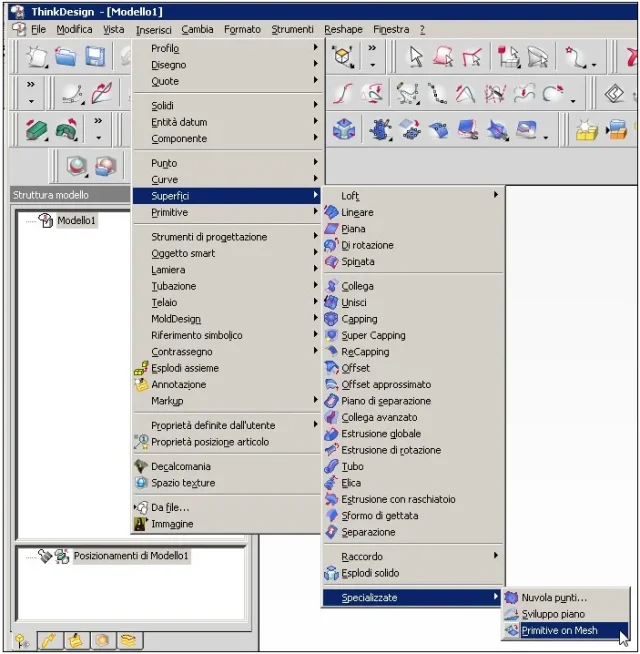Click the green solid extrusion icon
This screenshot has height=654, width=640.
coord(37,130)
